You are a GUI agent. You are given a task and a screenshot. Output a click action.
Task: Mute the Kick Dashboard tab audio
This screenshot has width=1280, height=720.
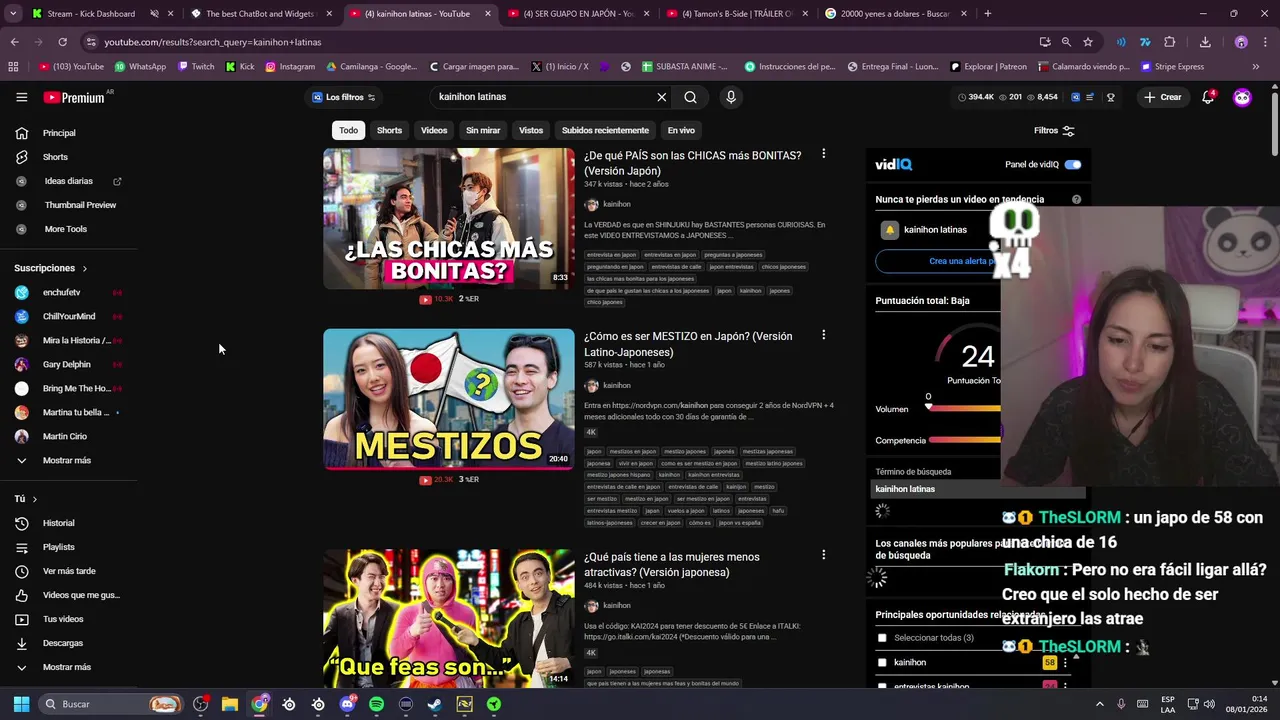(x=154, y=14)
